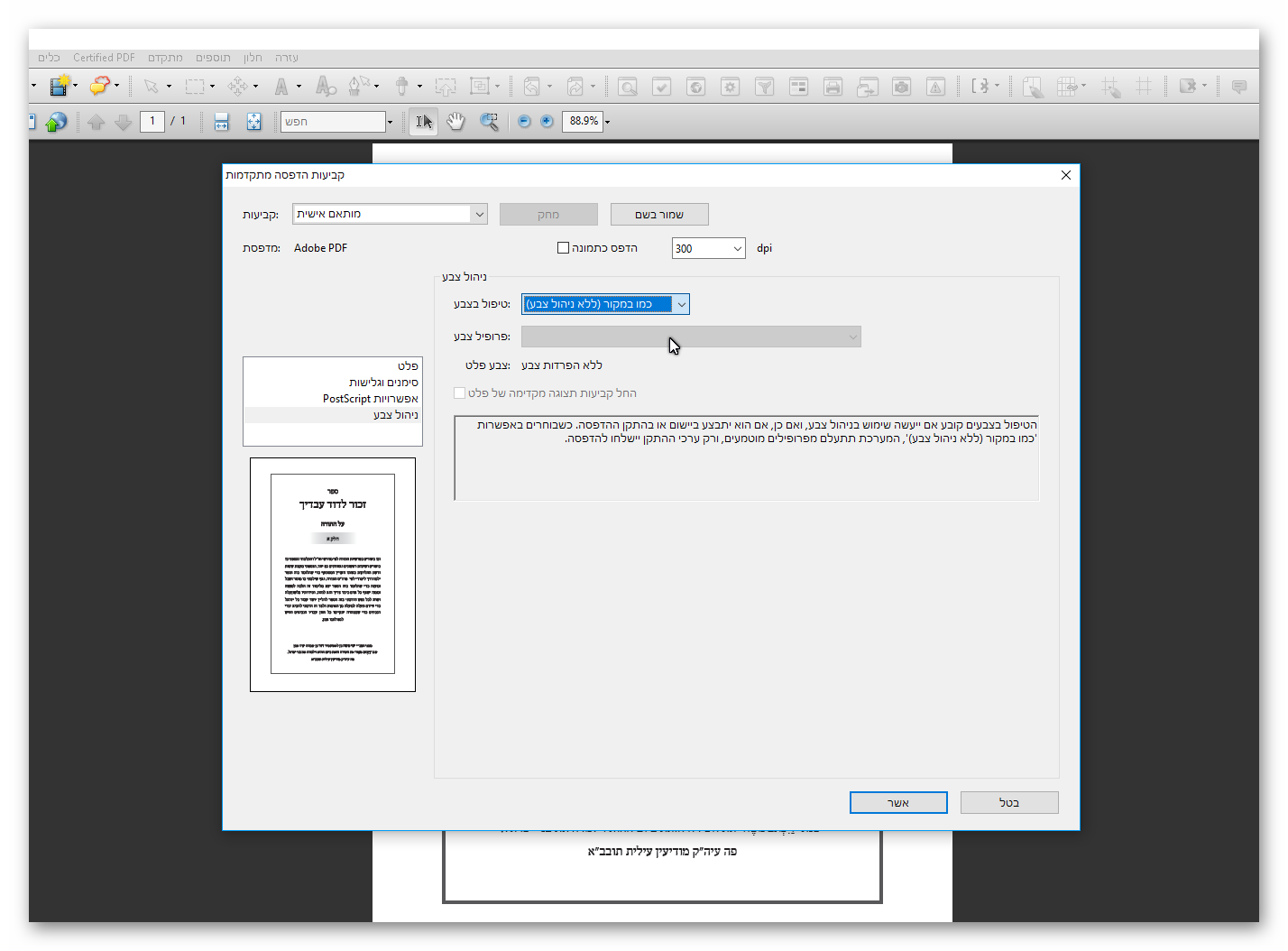This screenshot has width=1288, height=951.
Task: Select the letter A text edit tool
Action: (281, 87)
